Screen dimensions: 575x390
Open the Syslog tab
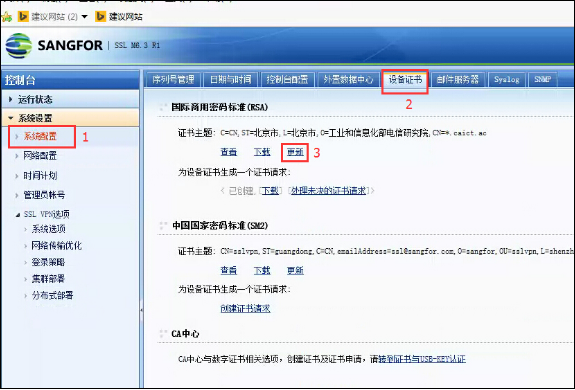(506, 80)
